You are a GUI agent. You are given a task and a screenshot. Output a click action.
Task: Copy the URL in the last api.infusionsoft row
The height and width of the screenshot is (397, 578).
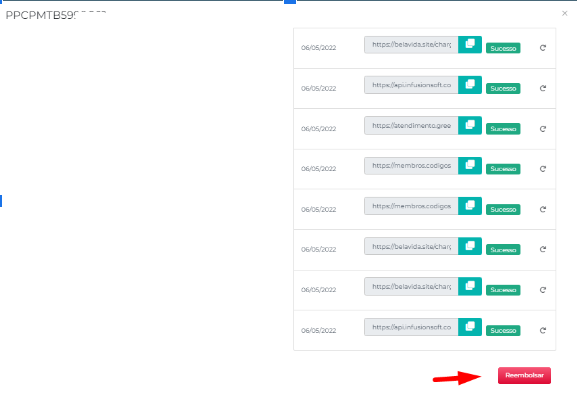coord(470,327)
